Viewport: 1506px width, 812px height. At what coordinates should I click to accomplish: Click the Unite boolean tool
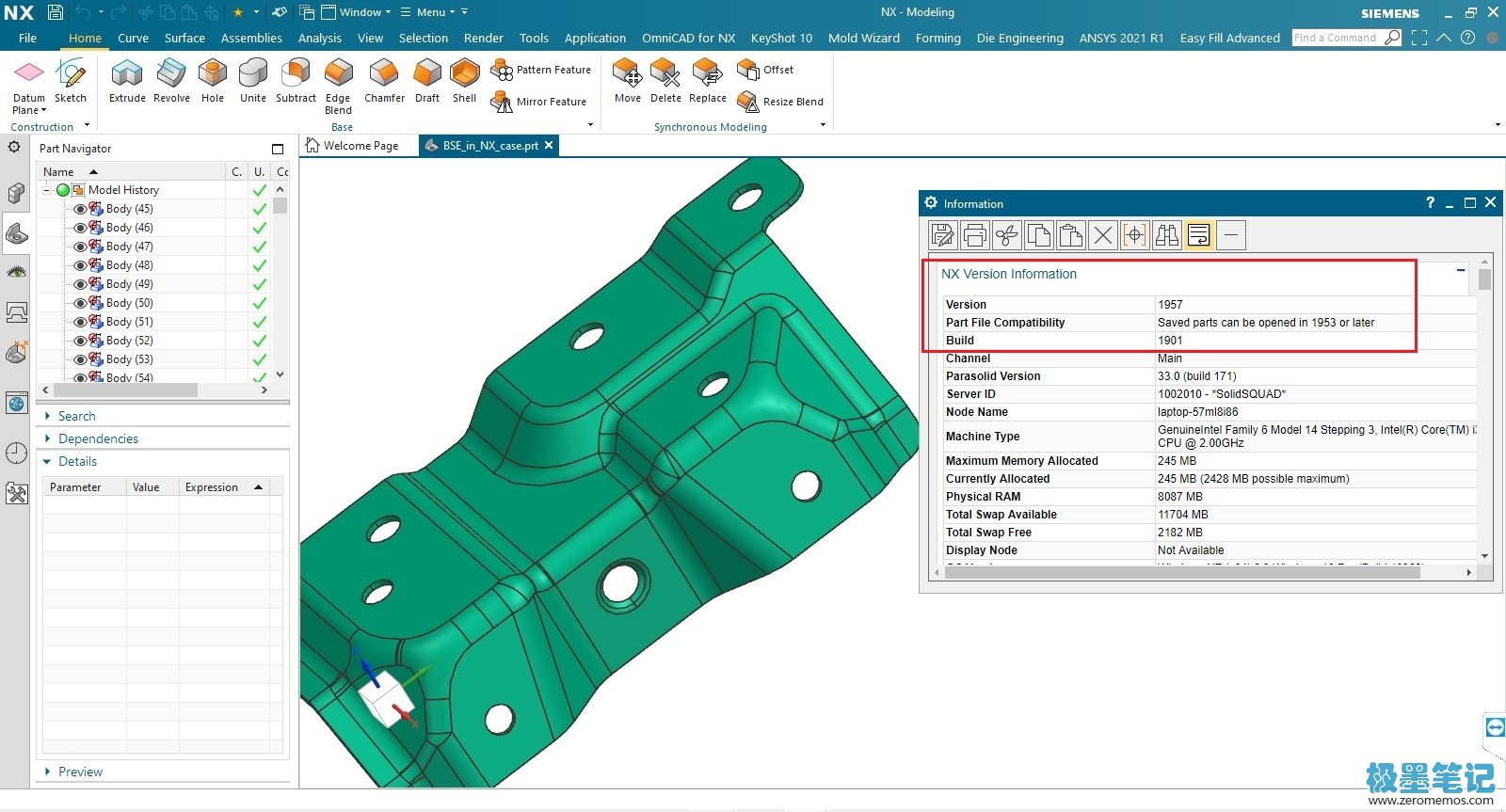(253, 81)
